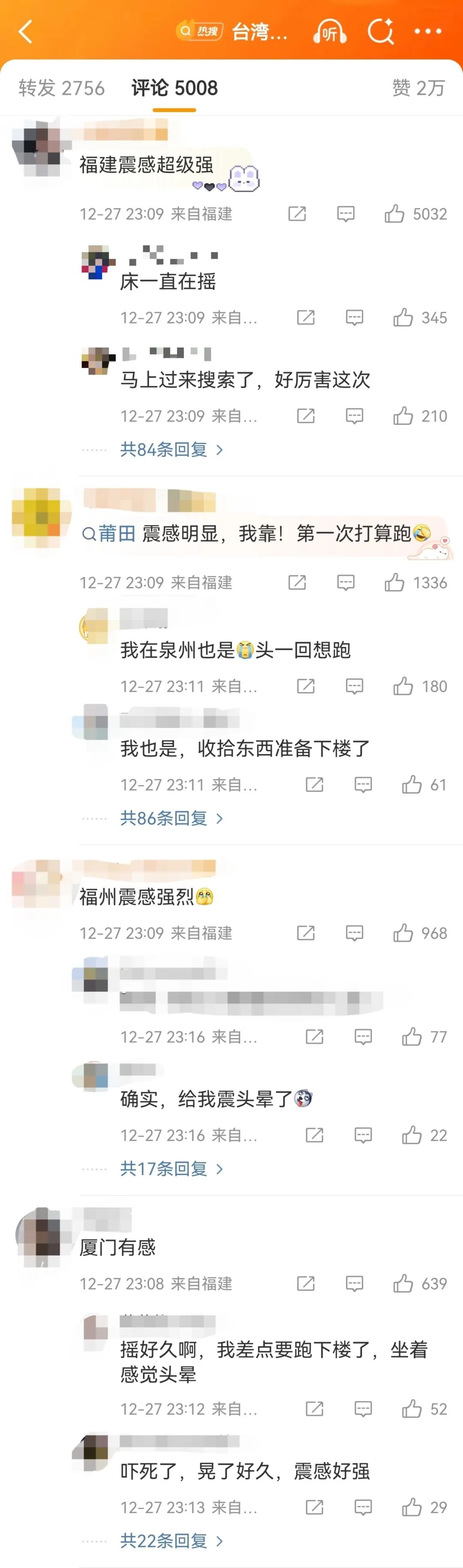463x1568 pixels.
Task: Expand 共22条回复 replies
Action: click(x=171, y=1541)
